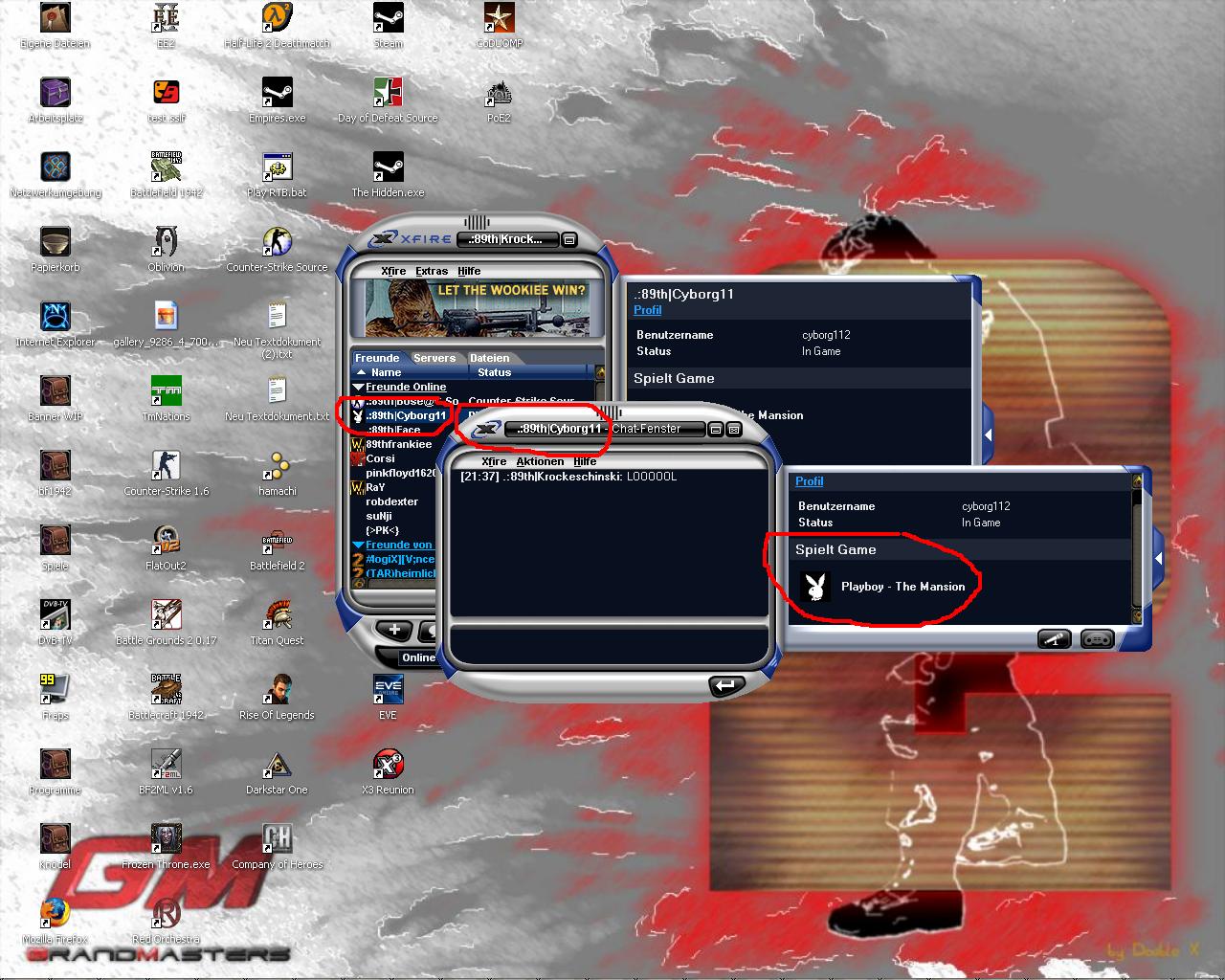Select .:89th|Cyborg11 in friends list
The width and height of the screenshot is (1225, 980).
(406, 415)
